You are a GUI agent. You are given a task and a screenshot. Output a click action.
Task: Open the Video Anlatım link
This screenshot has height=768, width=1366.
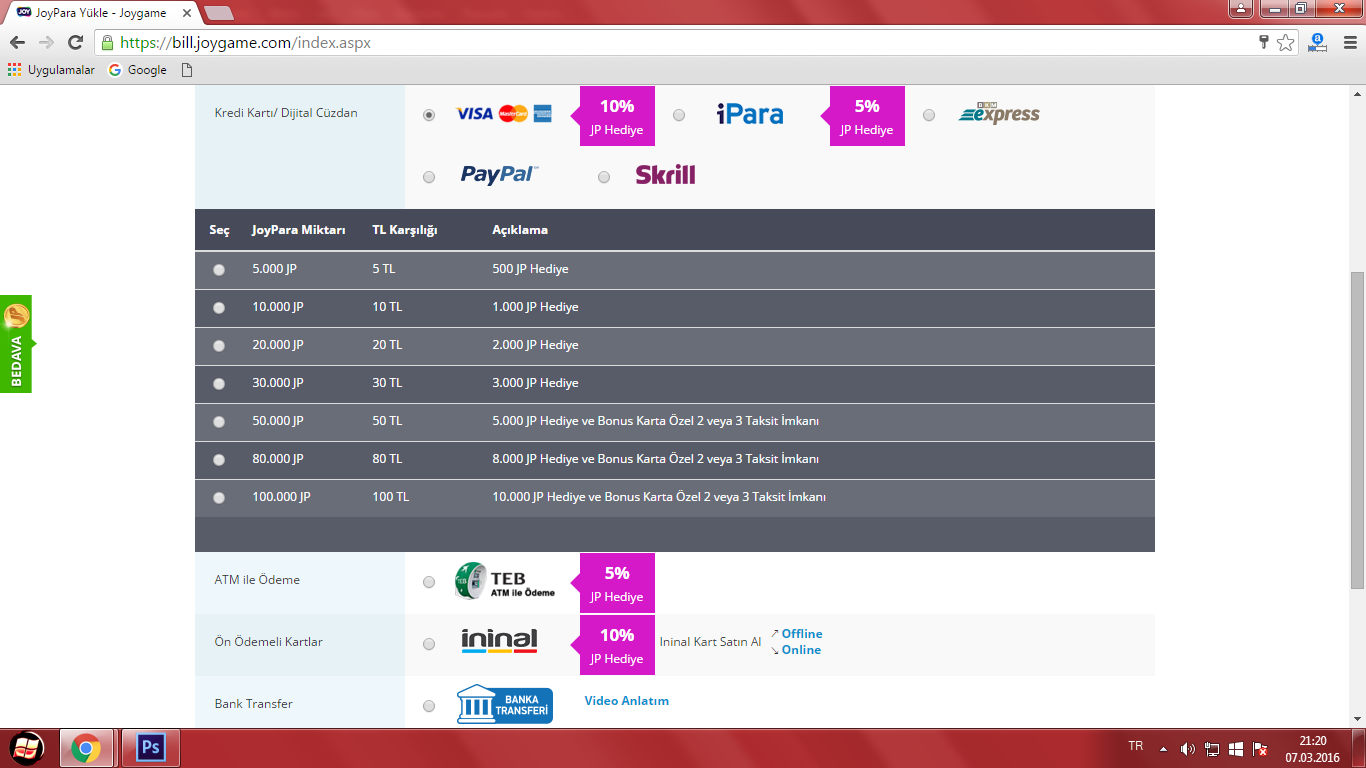[x=627, y=701]
